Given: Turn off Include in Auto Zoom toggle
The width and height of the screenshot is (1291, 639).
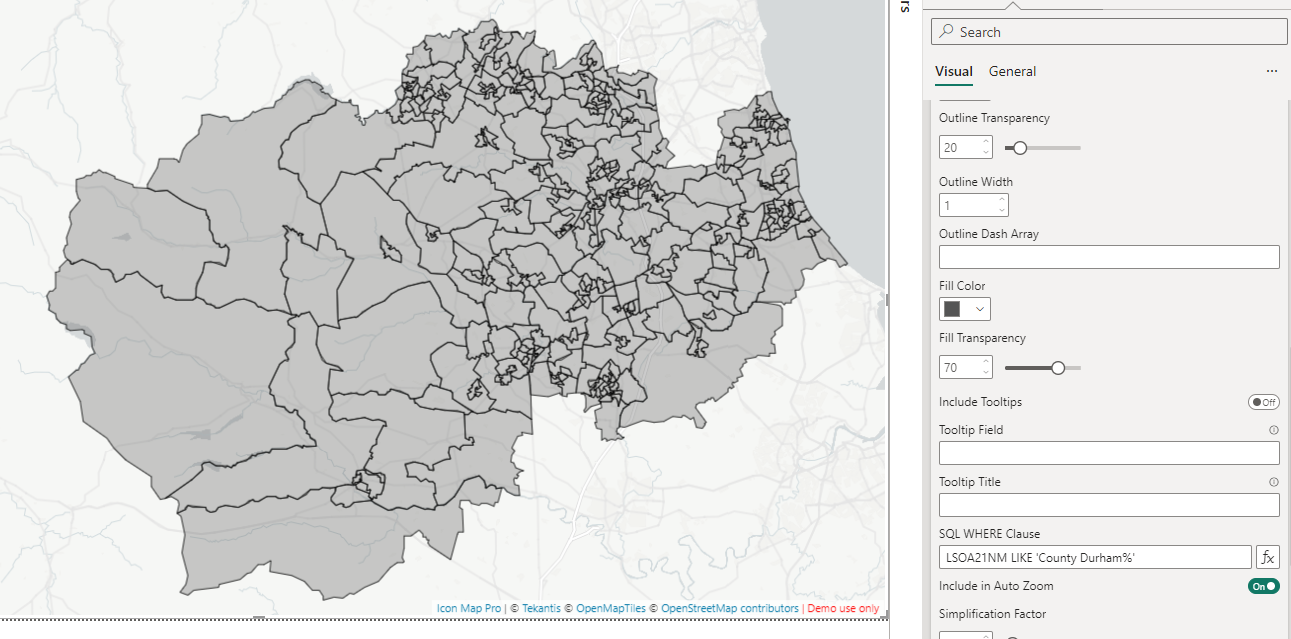Looking at the screenshot, I should [x=1263, y=586].
